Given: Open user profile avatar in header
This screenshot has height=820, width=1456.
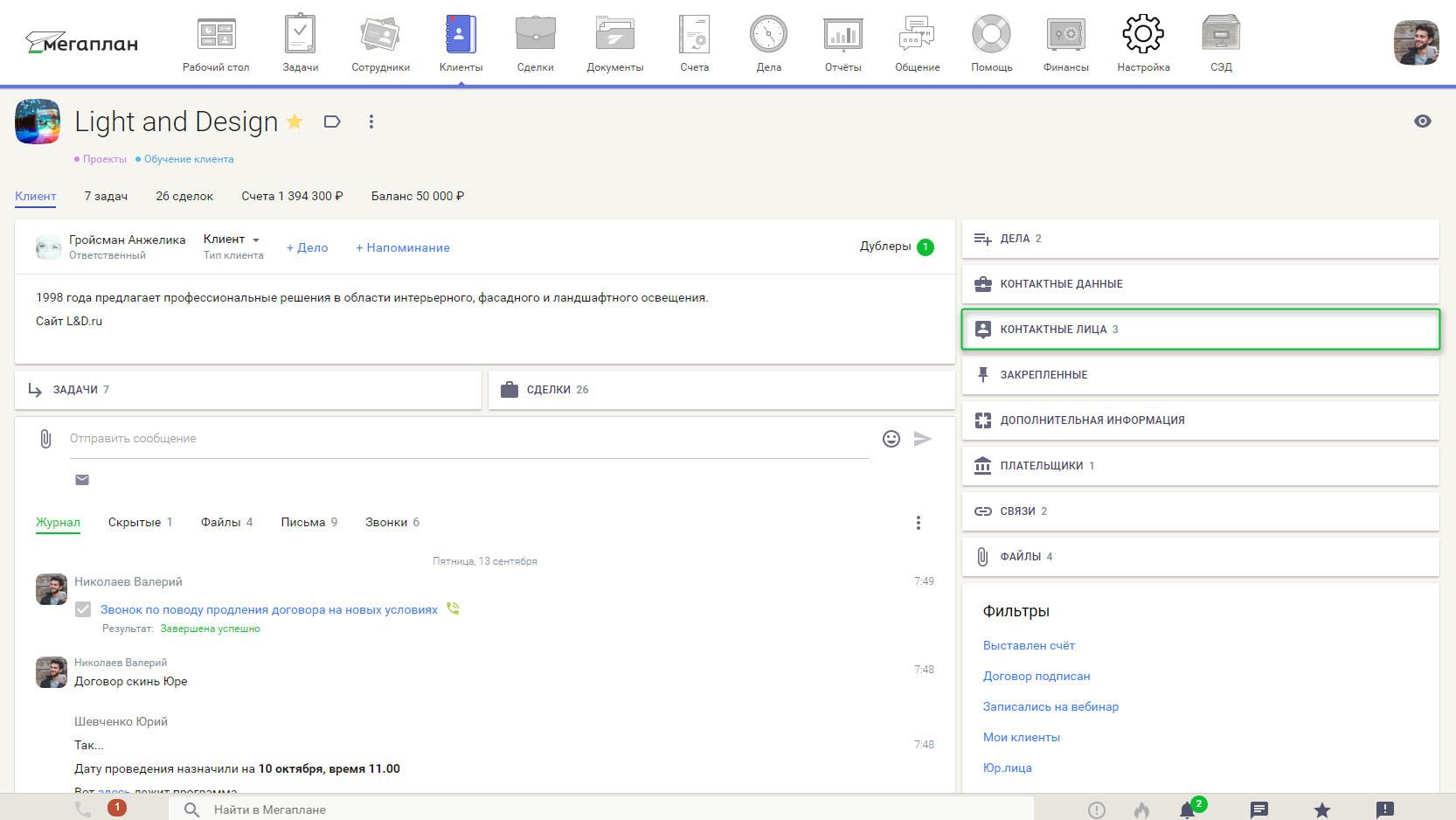Looking at the screenshot, I should (x=1416, y=43).
